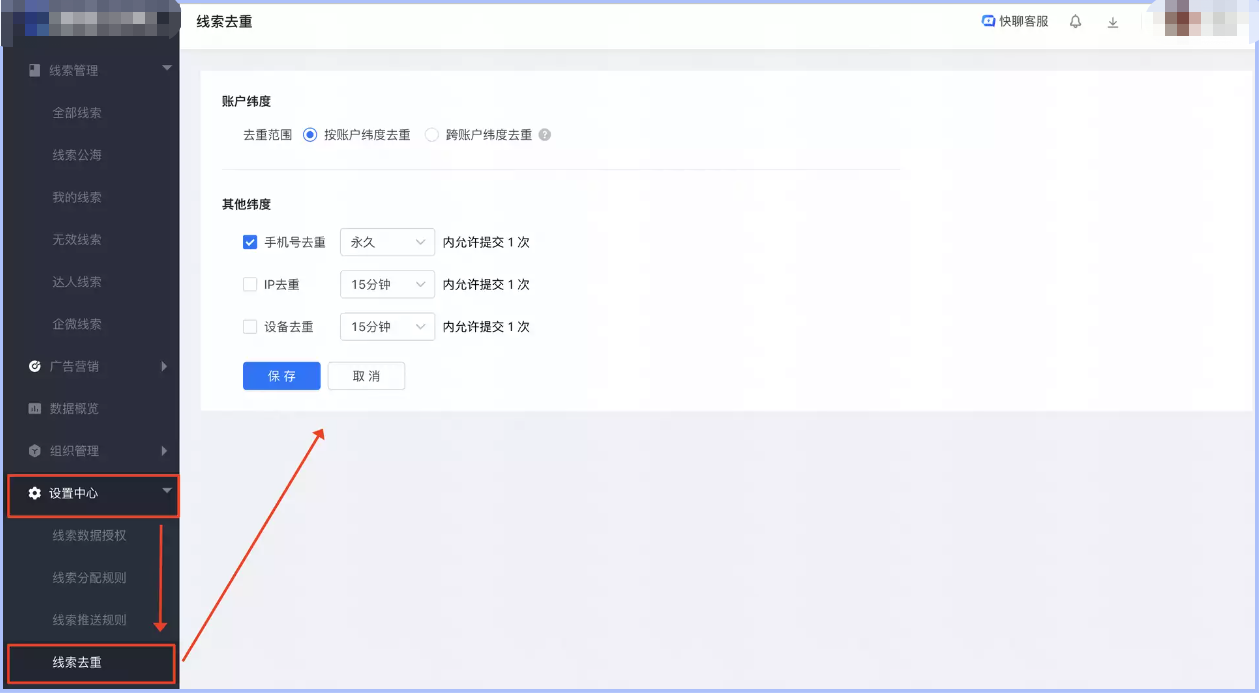This screenshot has height=694, width=1259.
Task: Click the download icon in top bar
Action: click(1113, 21)
